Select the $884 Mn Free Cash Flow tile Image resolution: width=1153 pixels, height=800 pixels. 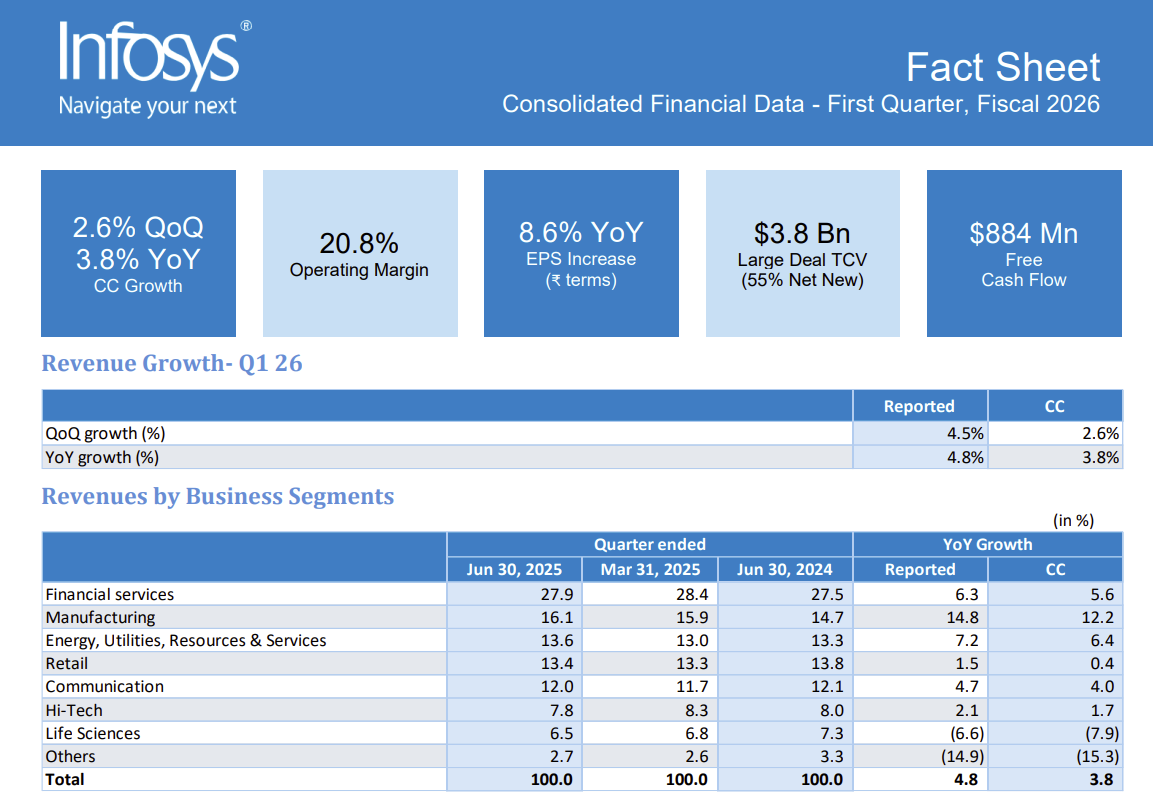click(x=1024, y=254)
